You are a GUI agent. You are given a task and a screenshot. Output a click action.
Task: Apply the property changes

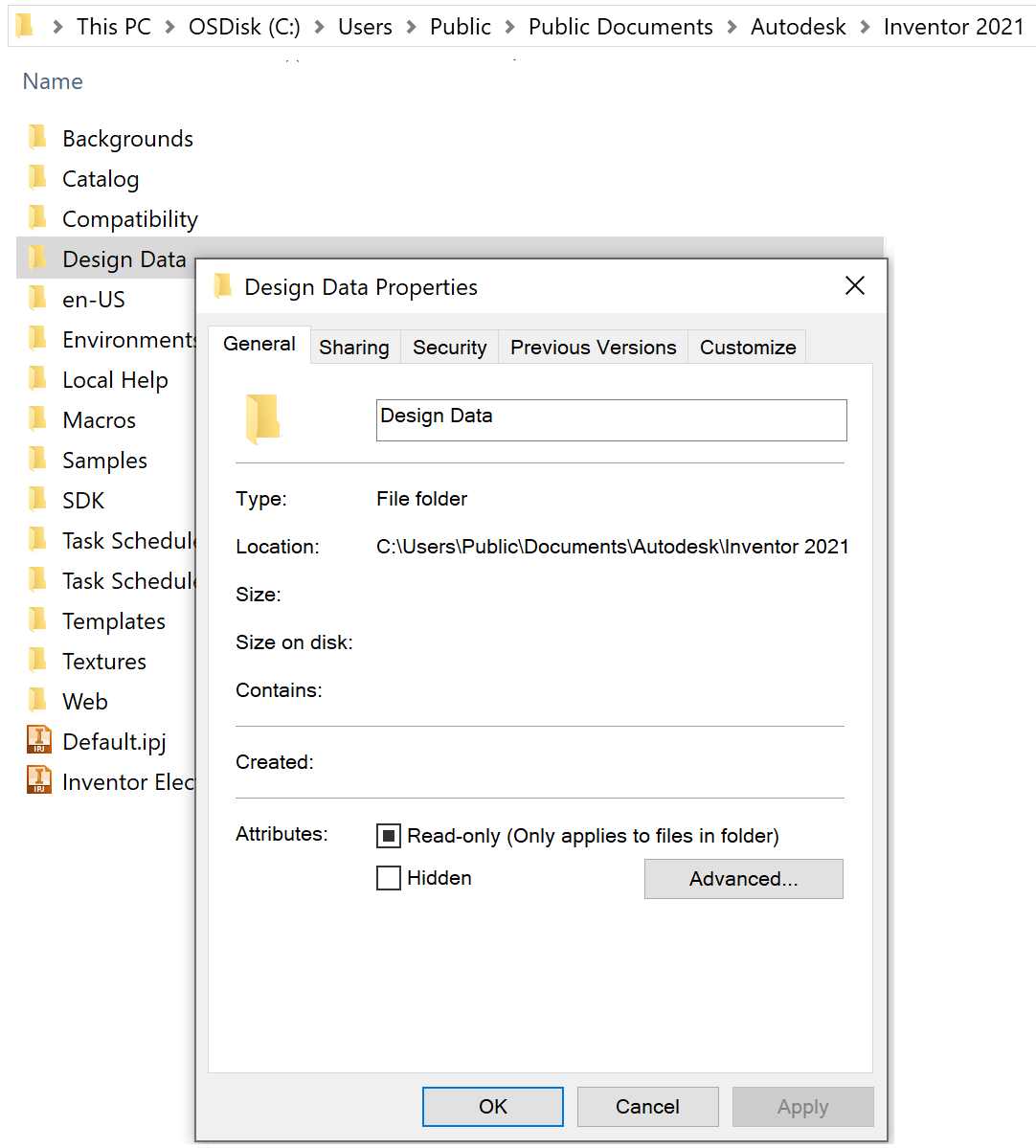pyautogui.click(x=802, y=1106)
